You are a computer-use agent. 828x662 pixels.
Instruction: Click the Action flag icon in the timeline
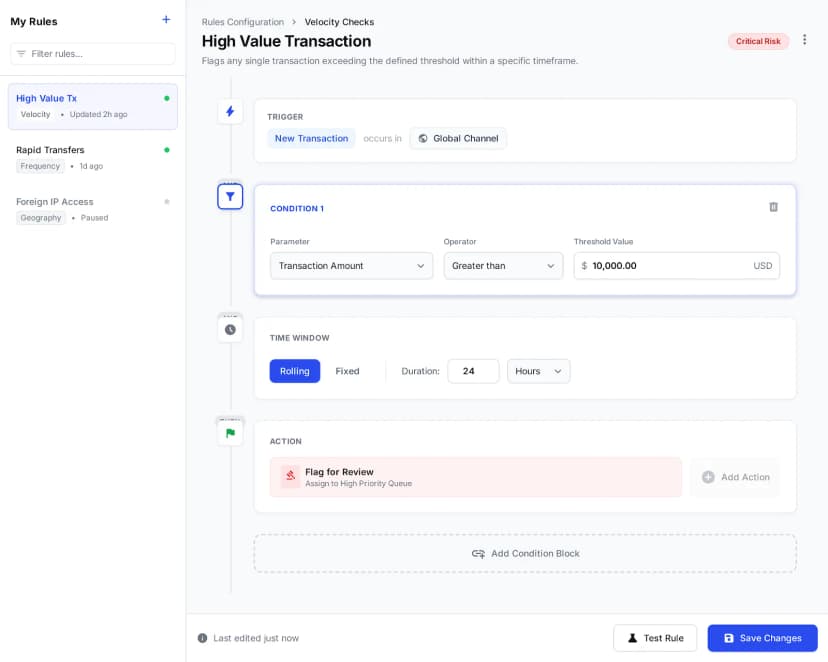click(x=230, y=431)
